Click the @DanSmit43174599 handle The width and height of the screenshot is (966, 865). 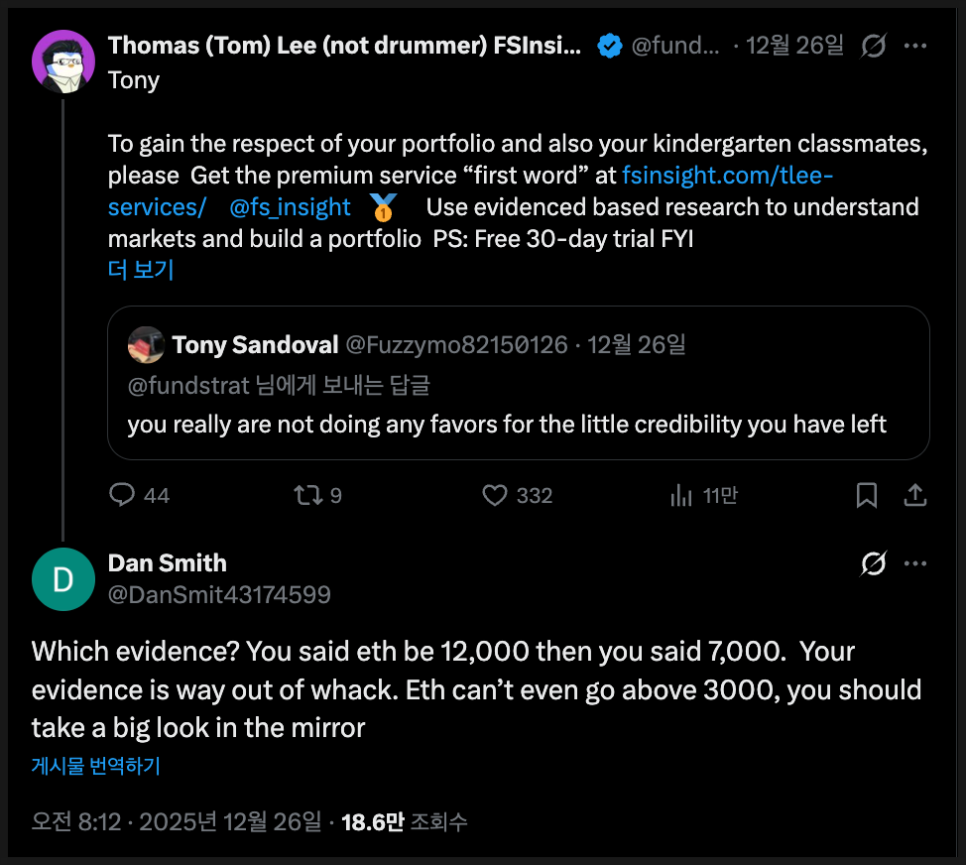[x=219, y=595]
